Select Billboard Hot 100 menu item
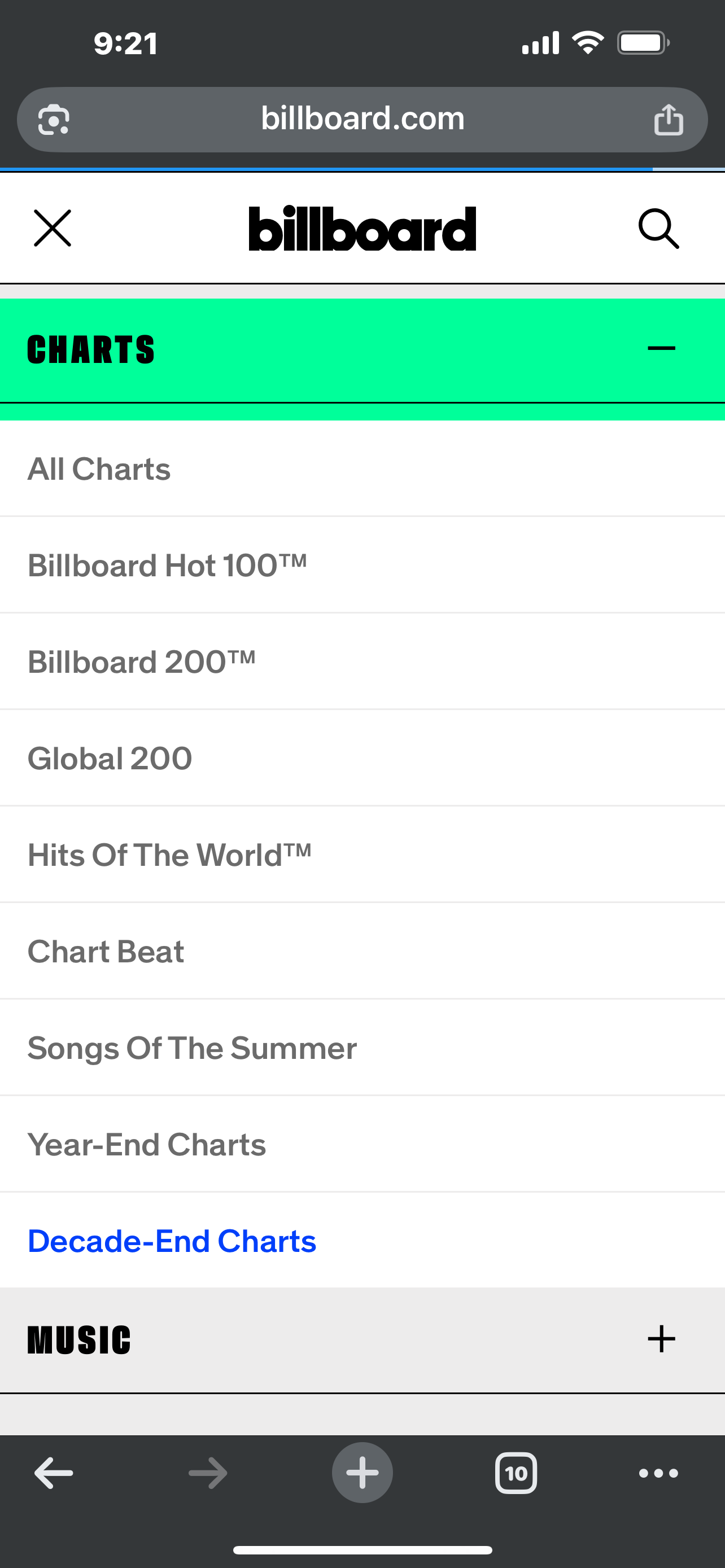 click(x=167, y=566)
